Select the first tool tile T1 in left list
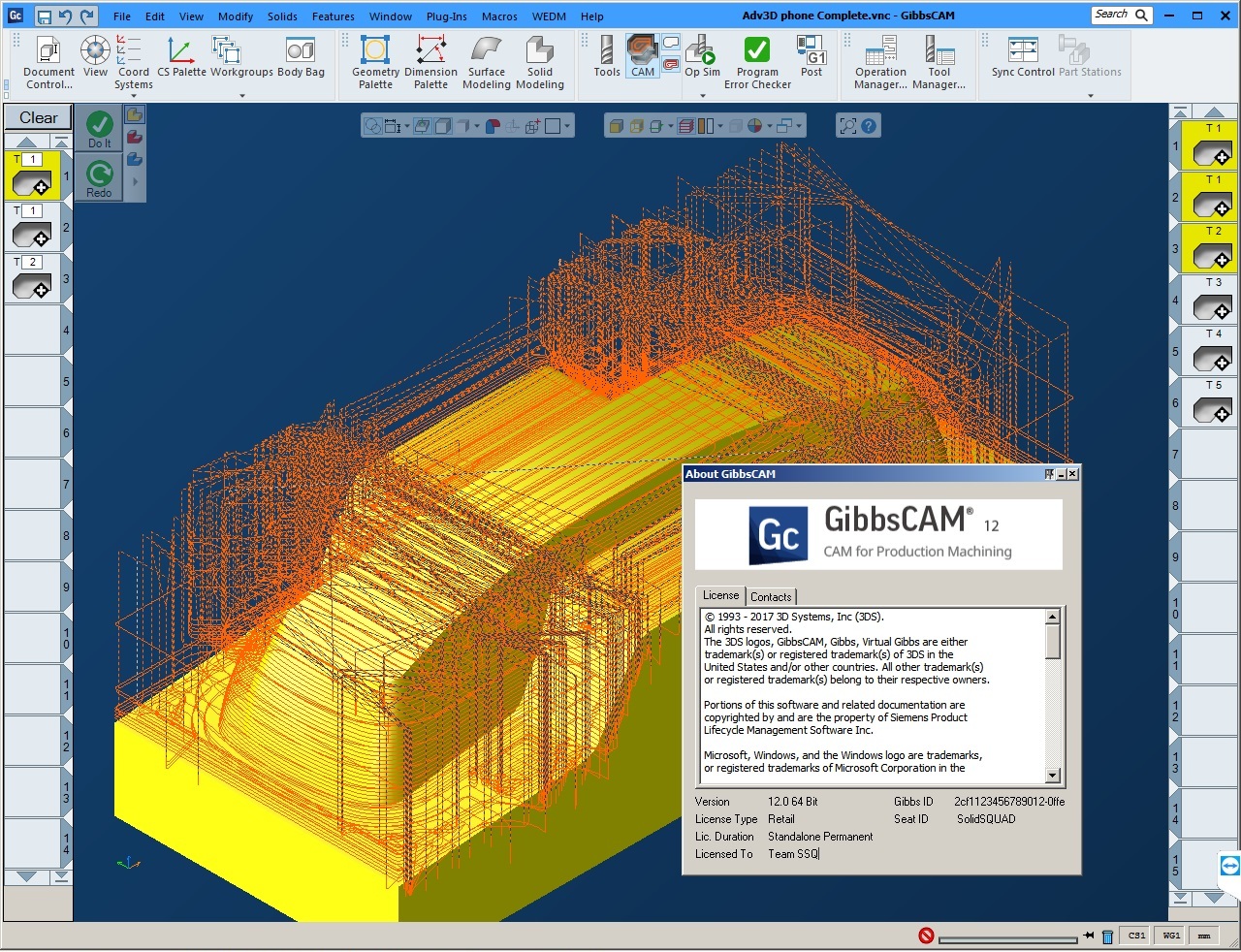The height and width of the screenshot is (952, 1241). pos(33,175)
